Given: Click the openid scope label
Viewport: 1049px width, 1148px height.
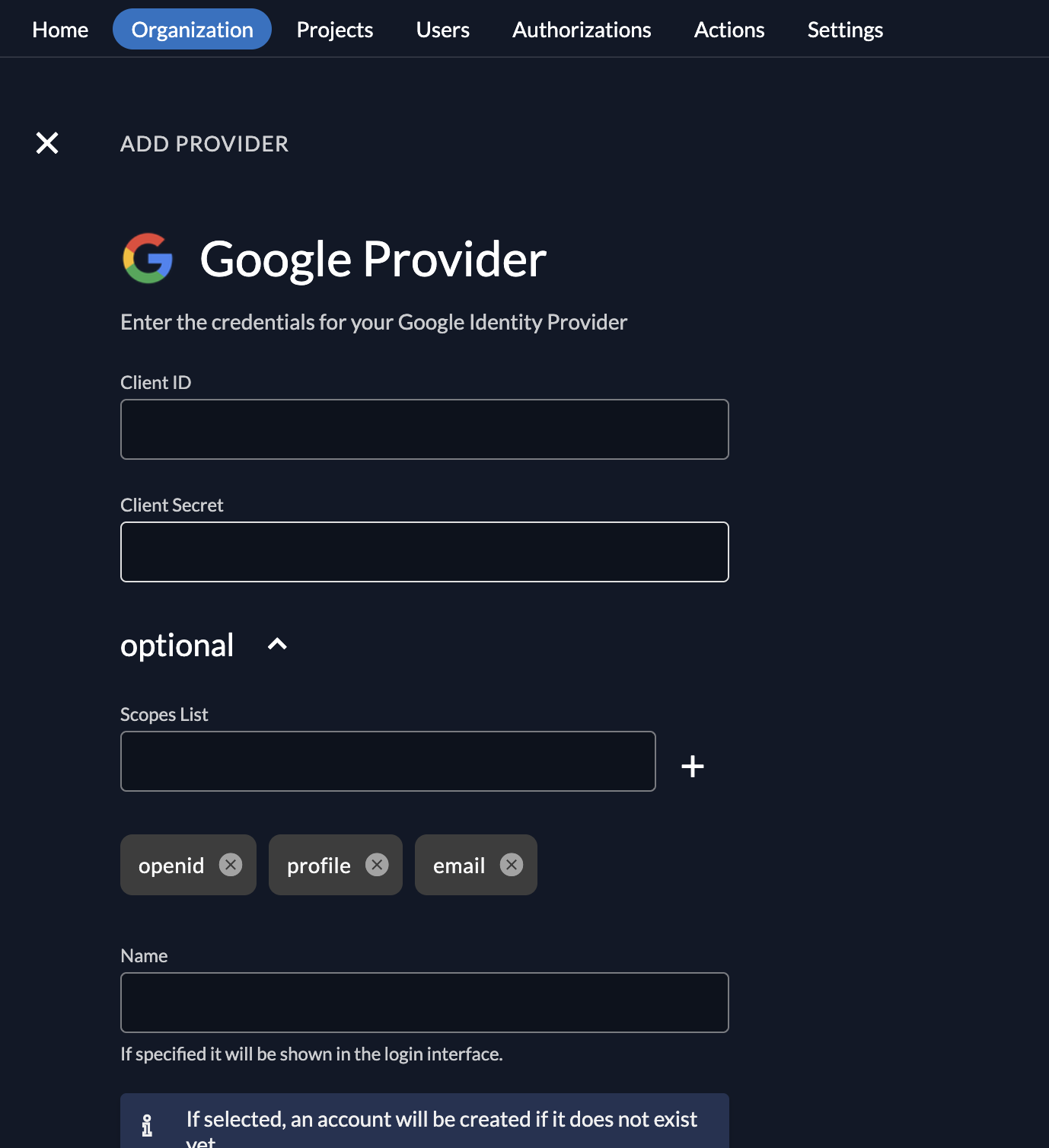Looking at the screenshot, I should (171, 866).
